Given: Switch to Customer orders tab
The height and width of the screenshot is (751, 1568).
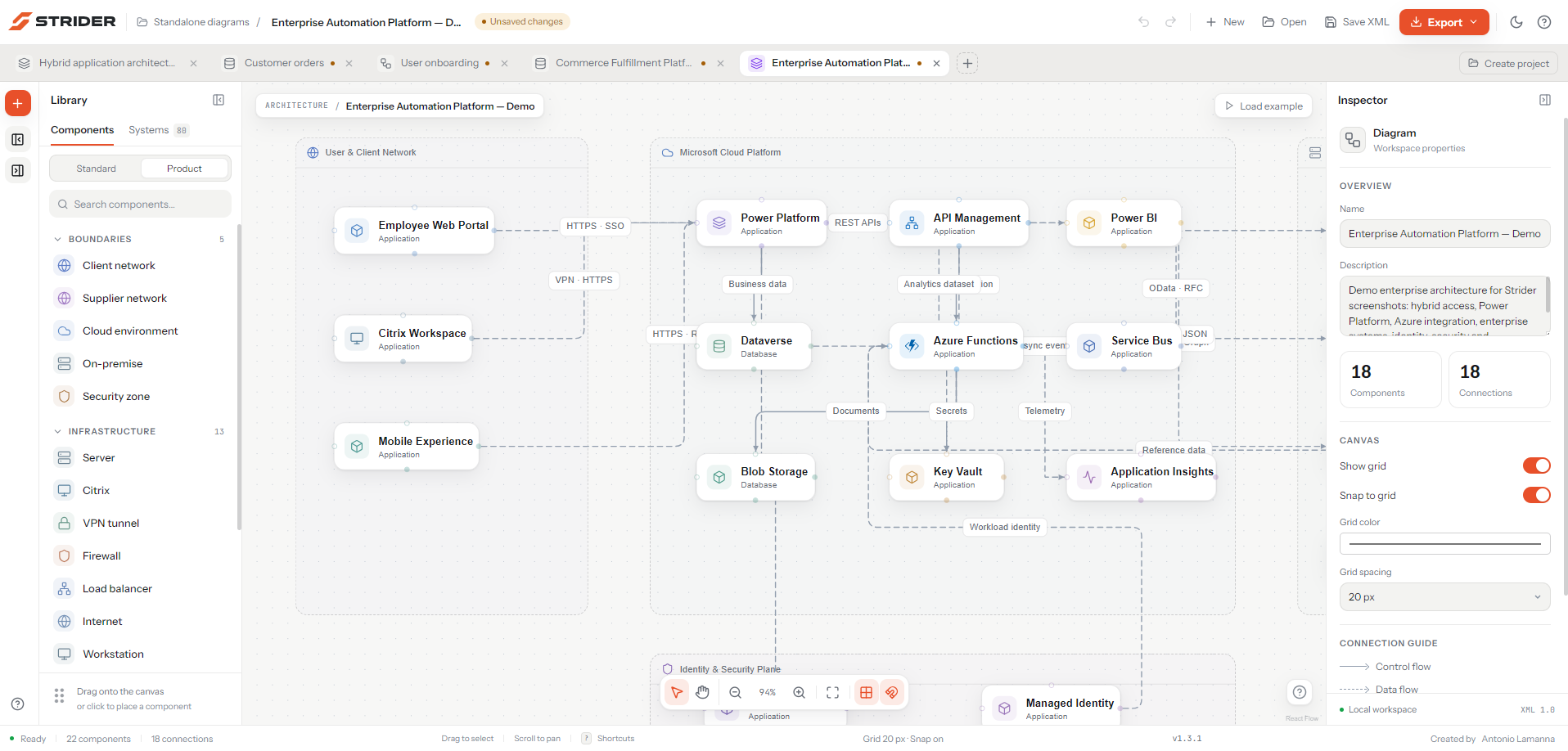Looking at the screenshot, I should tap(284, 63).
